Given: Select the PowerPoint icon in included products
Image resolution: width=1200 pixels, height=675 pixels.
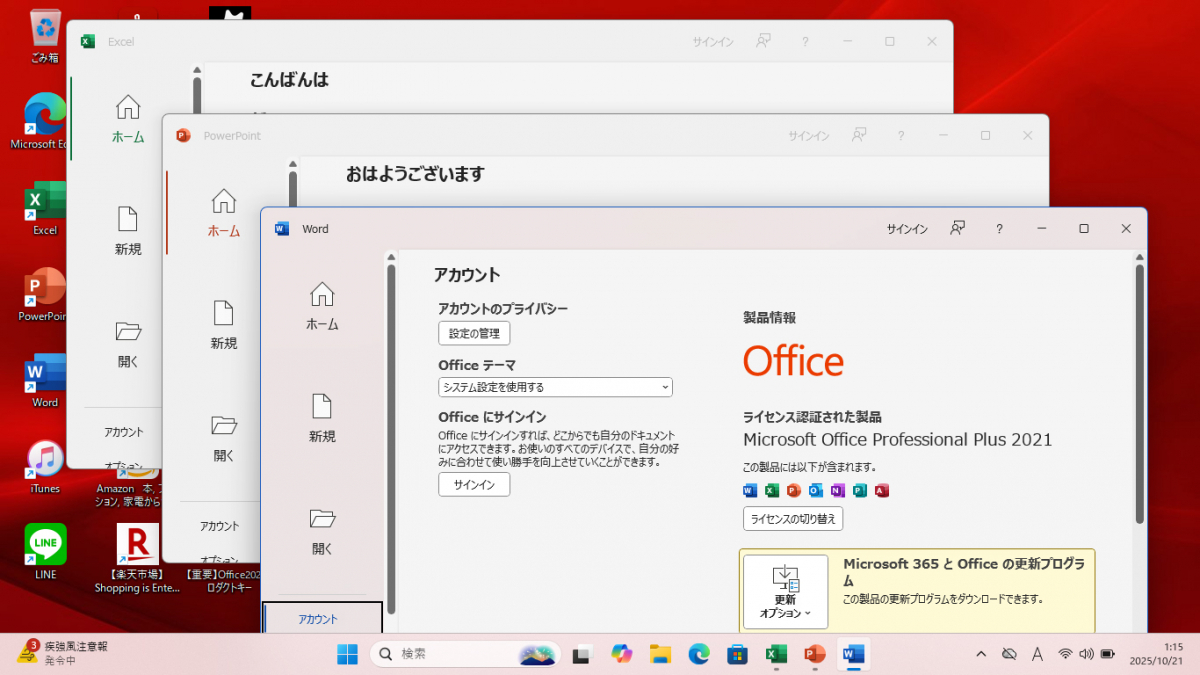Looking at the screenshot, I should point(792,490).
